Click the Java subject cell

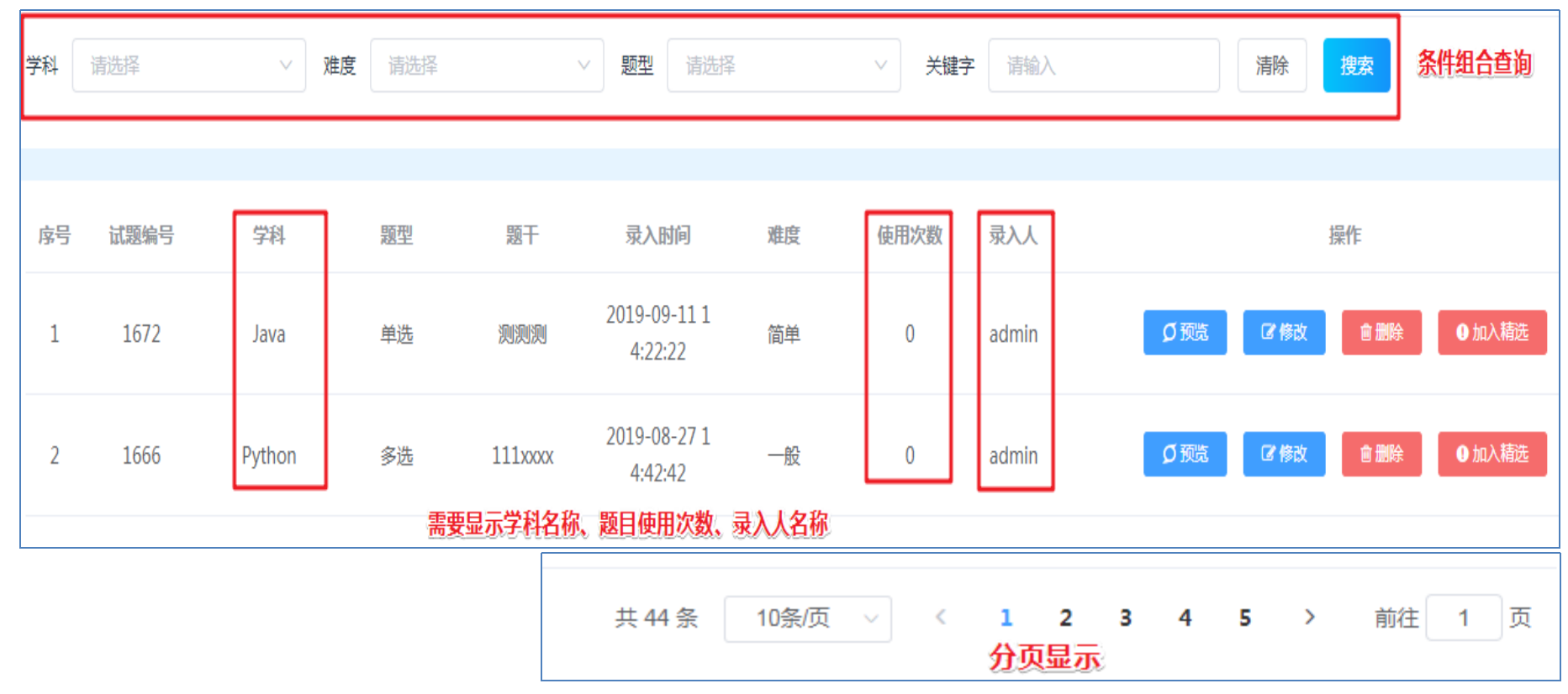coord(269,334)
